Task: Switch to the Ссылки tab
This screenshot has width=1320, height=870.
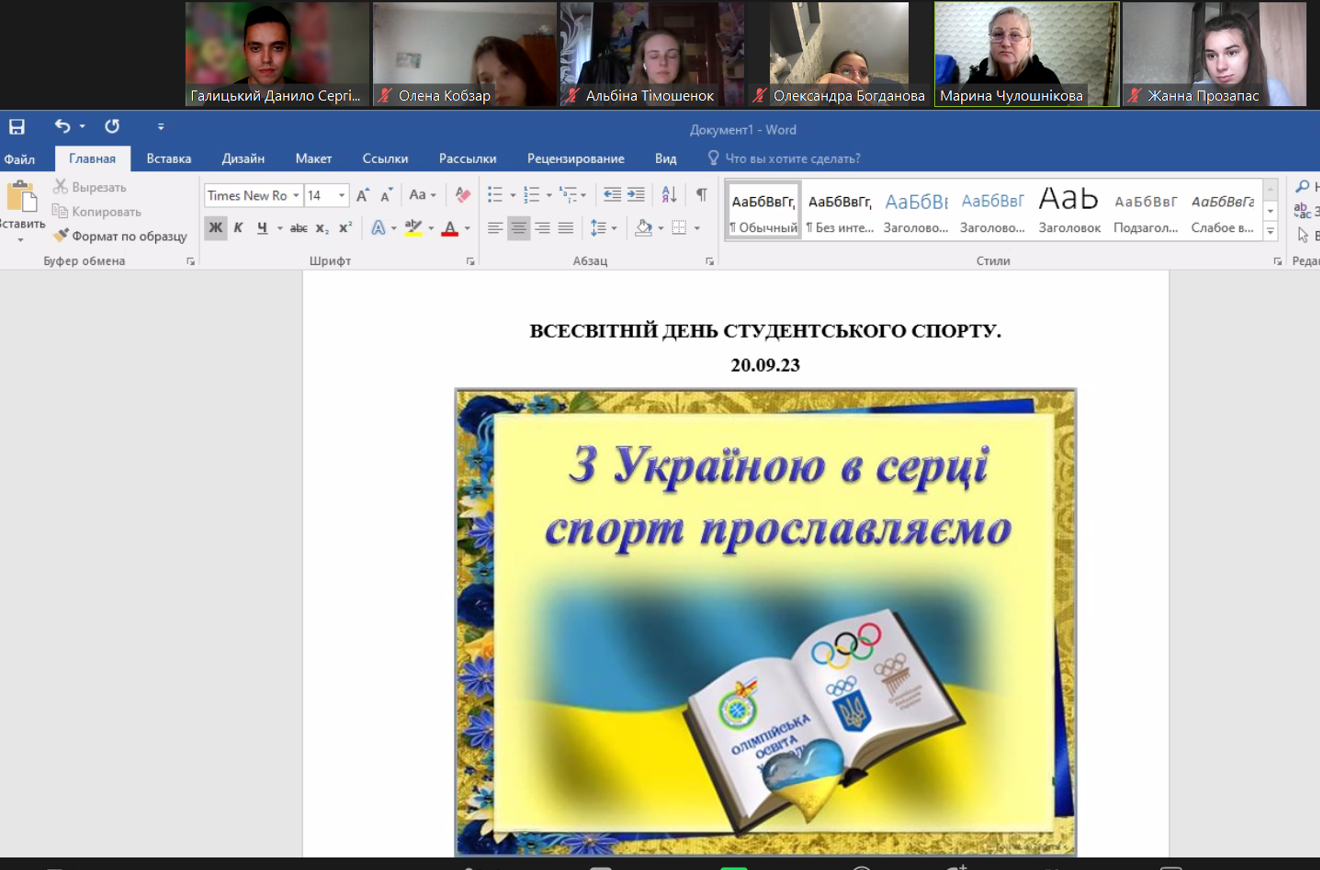Action: [385, 159]
